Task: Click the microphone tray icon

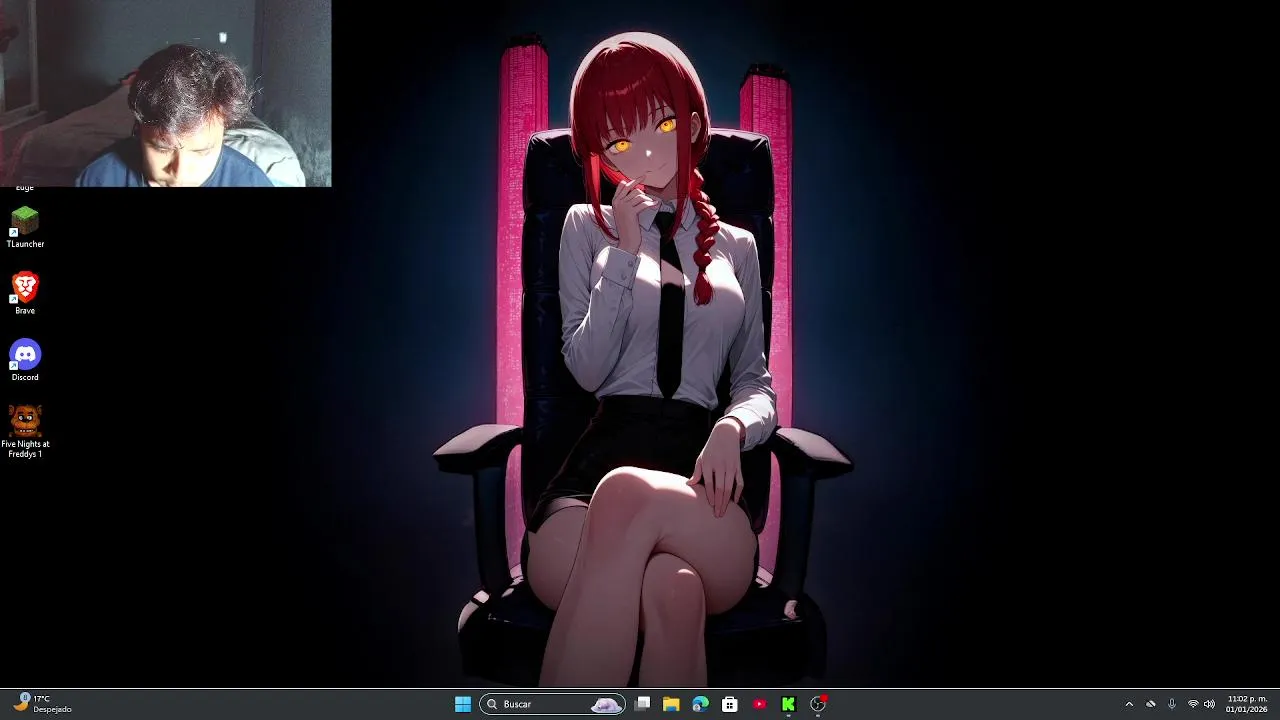Action: [x=1172, y=704]
